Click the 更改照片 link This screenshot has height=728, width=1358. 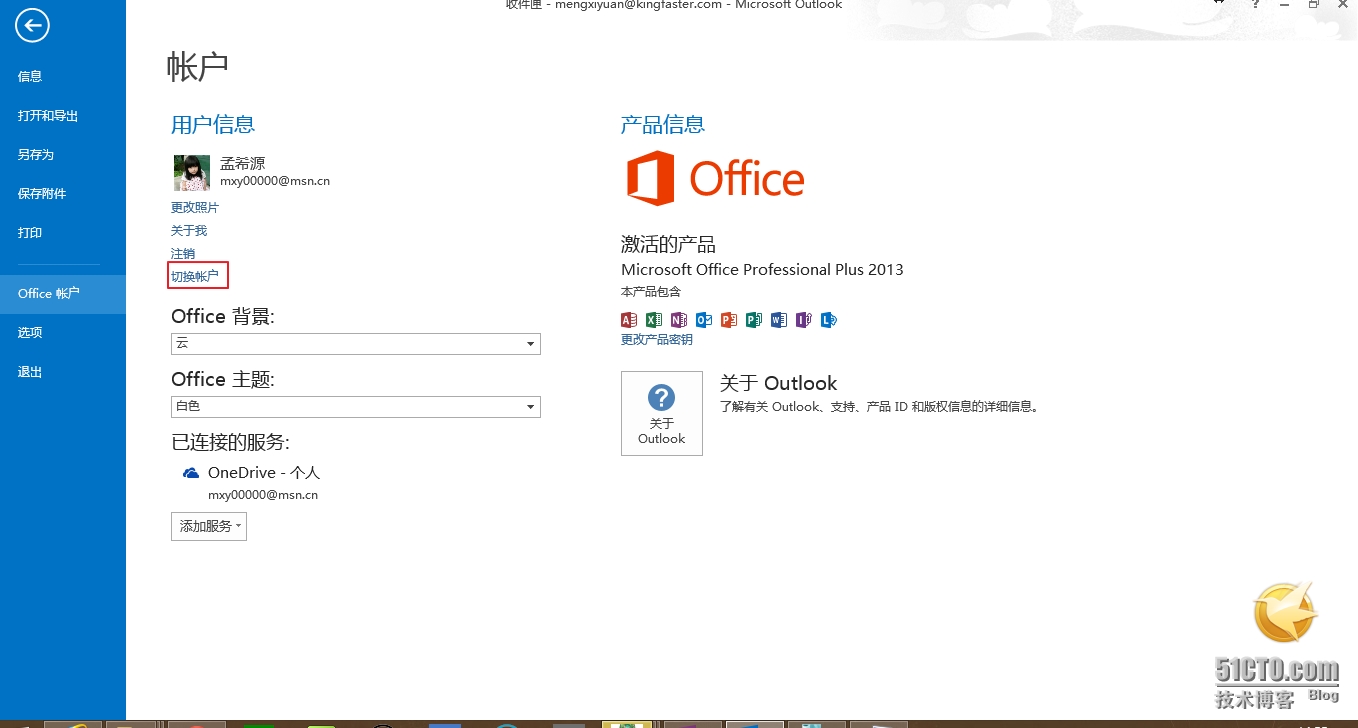tap(195, 208)
